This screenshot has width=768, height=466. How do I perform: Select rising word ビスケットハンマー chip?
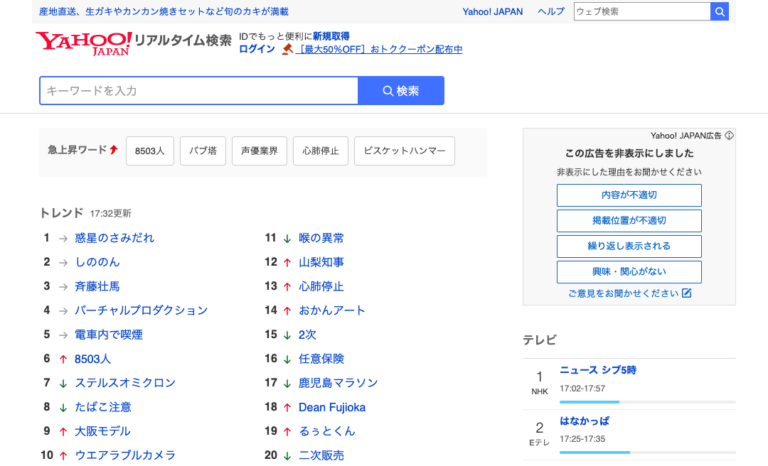405,151
